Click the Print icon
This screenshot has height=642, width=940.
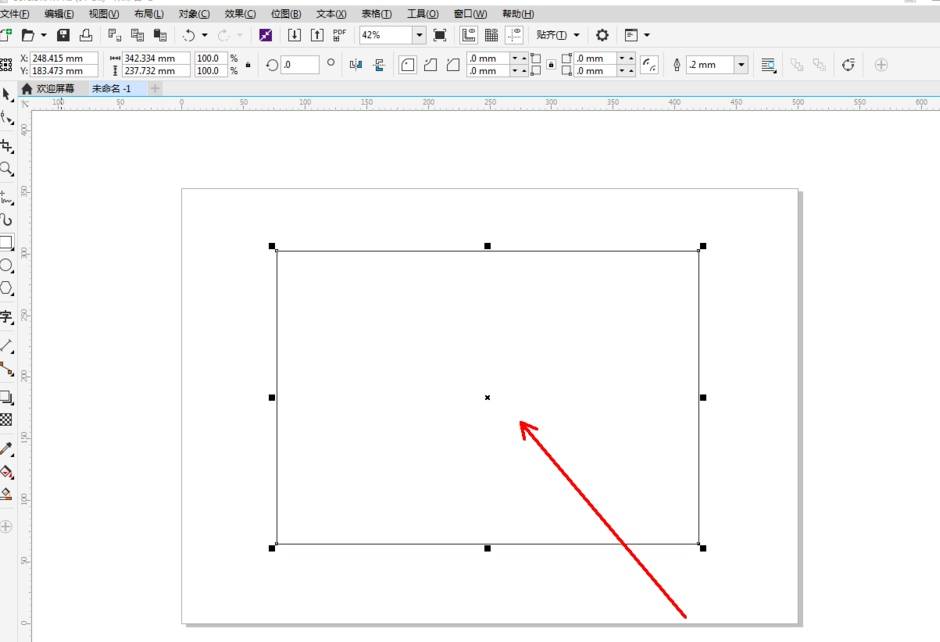(86, 35)
